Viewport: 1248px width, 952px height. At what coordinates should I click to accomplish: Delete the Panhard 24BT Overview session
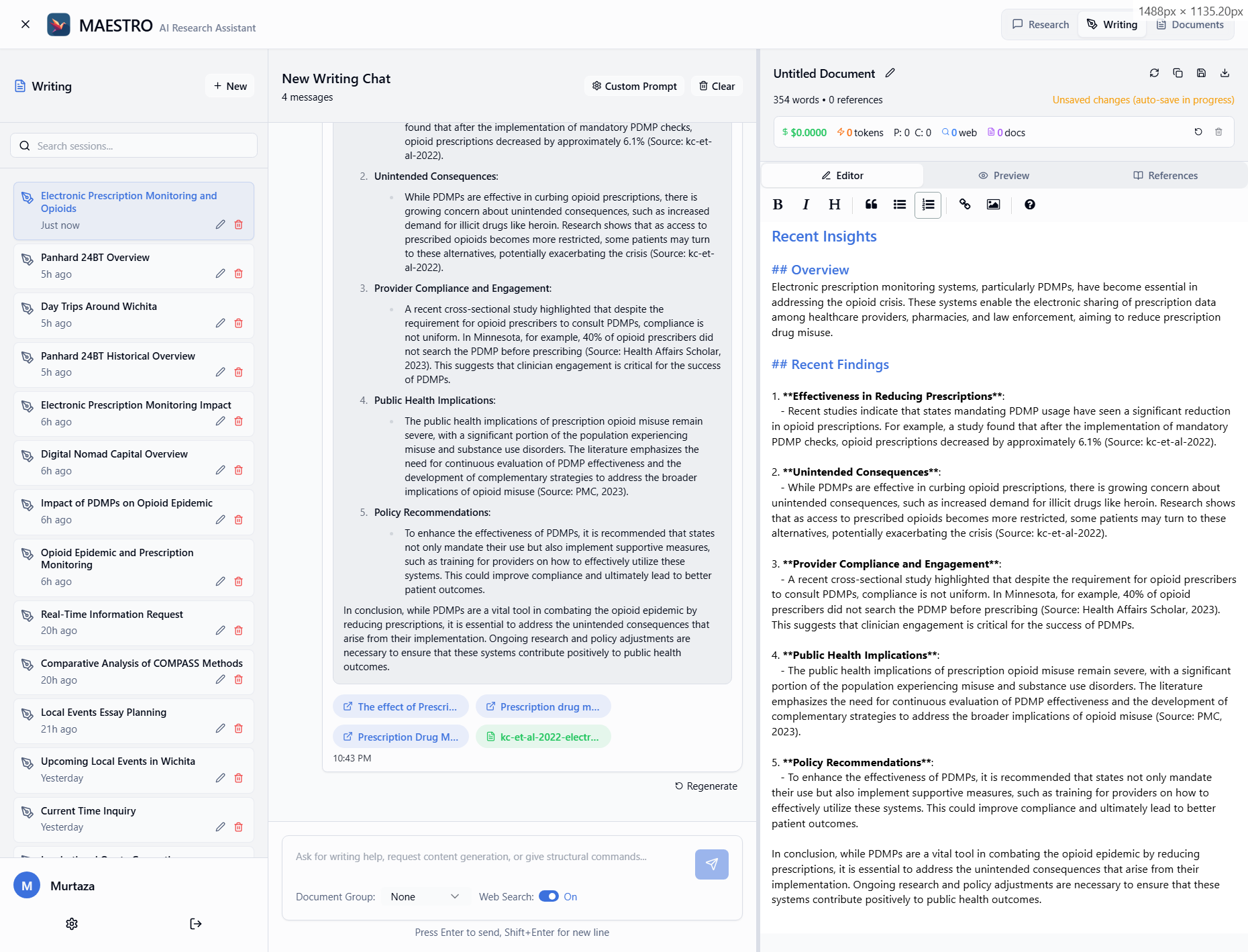[x=238, y=274]
